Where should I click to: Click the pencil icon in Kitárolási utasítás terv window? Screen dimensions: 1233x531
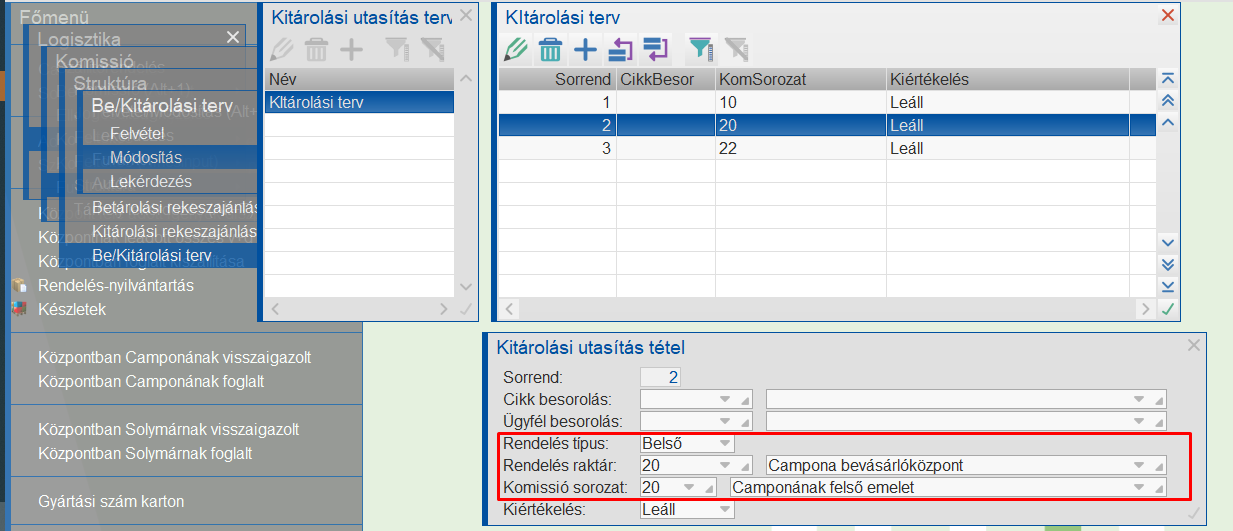tap(282, 48)
